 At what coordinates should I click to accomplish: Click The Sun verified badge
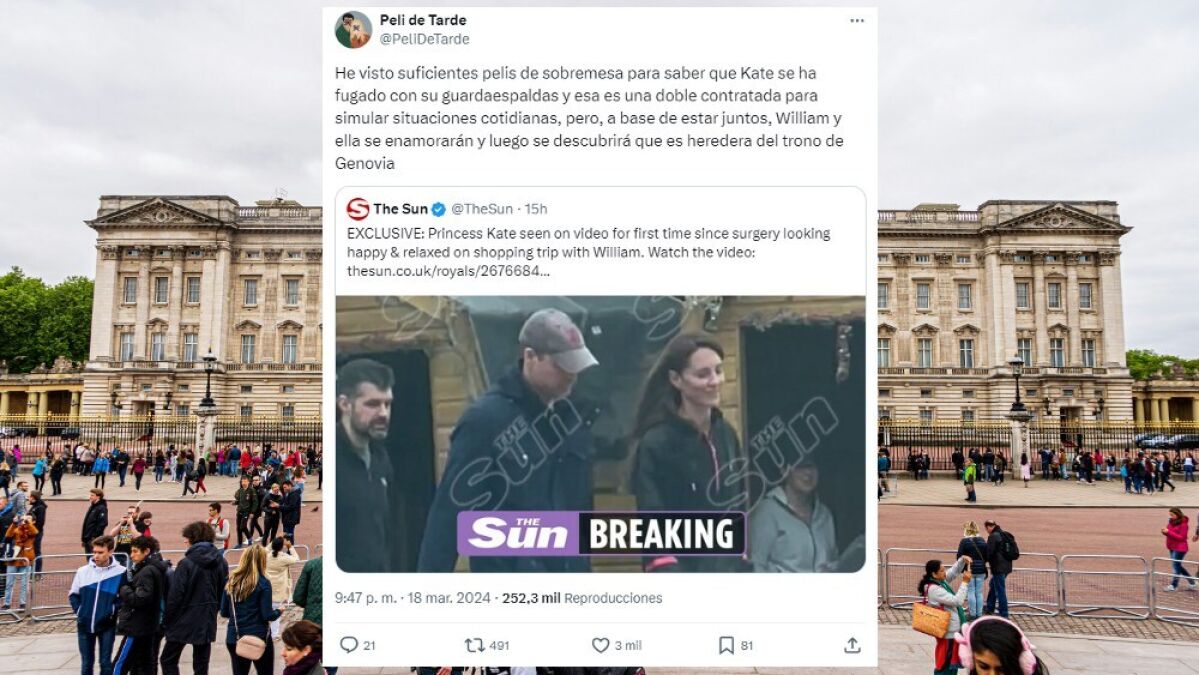pos(439,209)
